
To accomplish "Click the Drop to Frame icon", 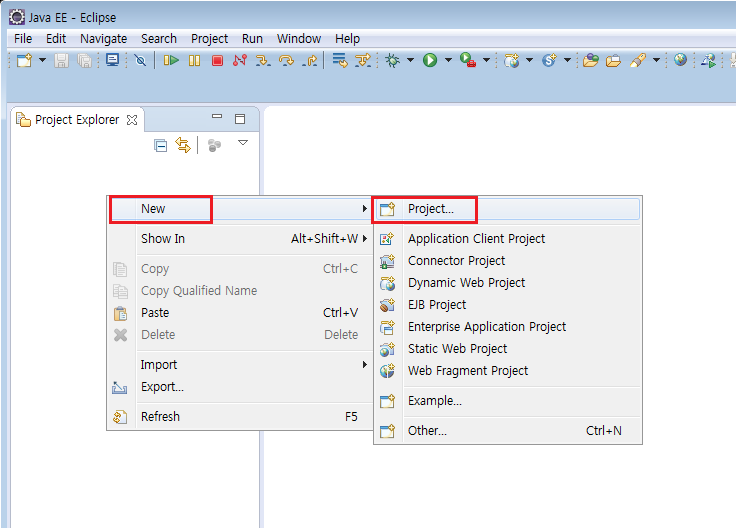I will [339, 61].
